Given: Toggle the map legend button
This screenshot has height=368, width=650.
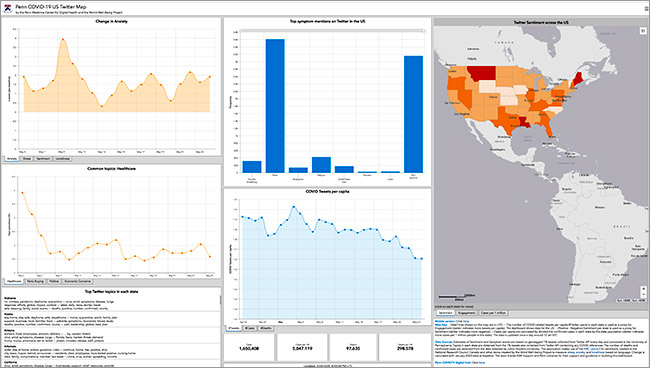Looking at the screenshot, I should (643, 31).
